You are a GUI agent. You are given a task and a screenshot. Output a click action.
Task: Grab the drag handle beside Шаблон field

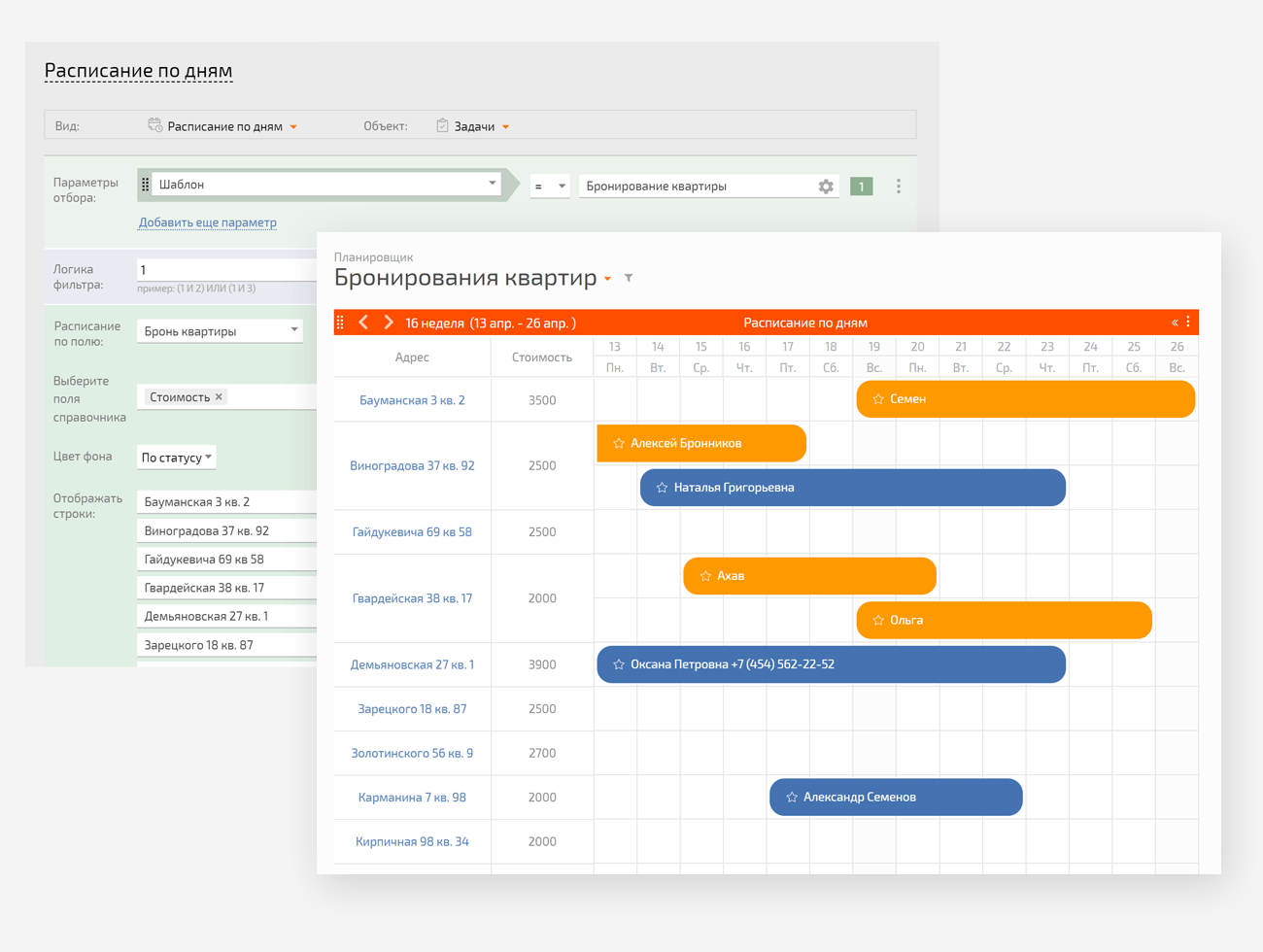click(146, 185)
